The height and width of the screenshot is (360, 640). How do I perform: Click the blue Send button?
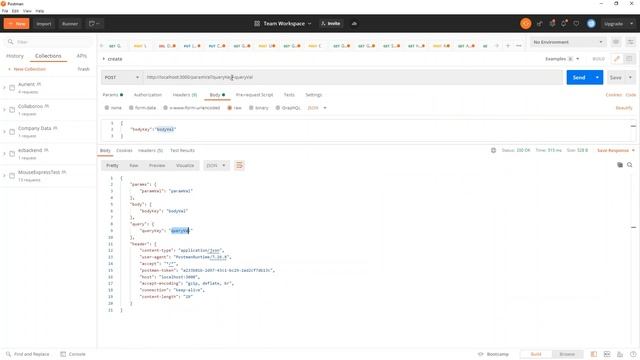[x=579, y=77]
